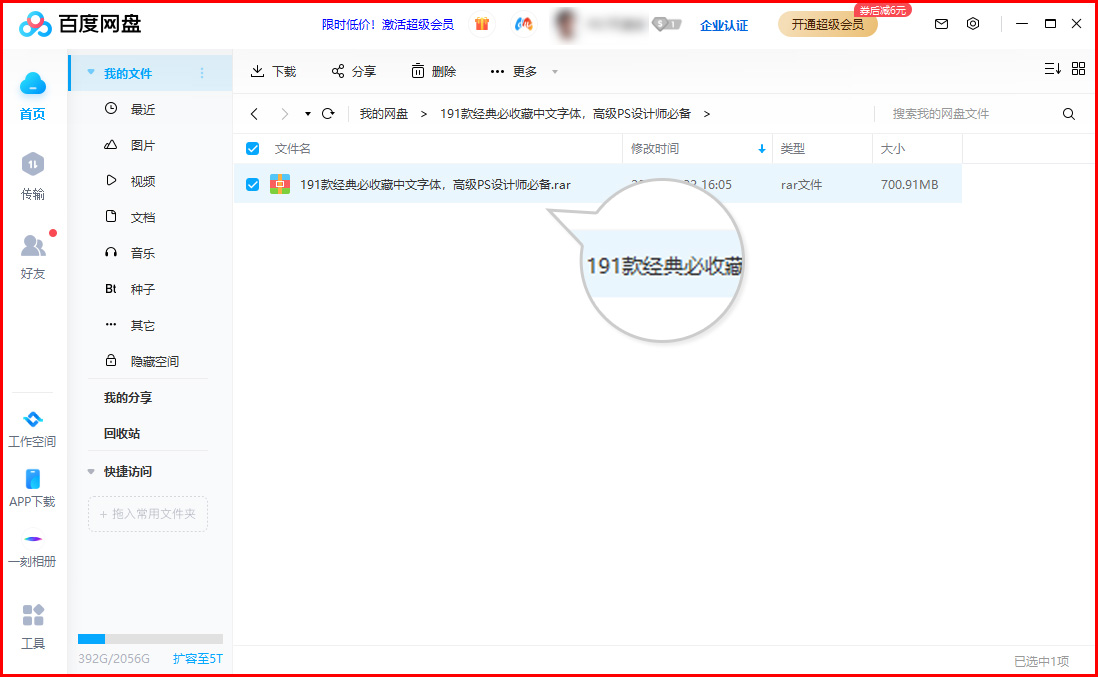Click 企业认证 link

[x=724, y=25]
